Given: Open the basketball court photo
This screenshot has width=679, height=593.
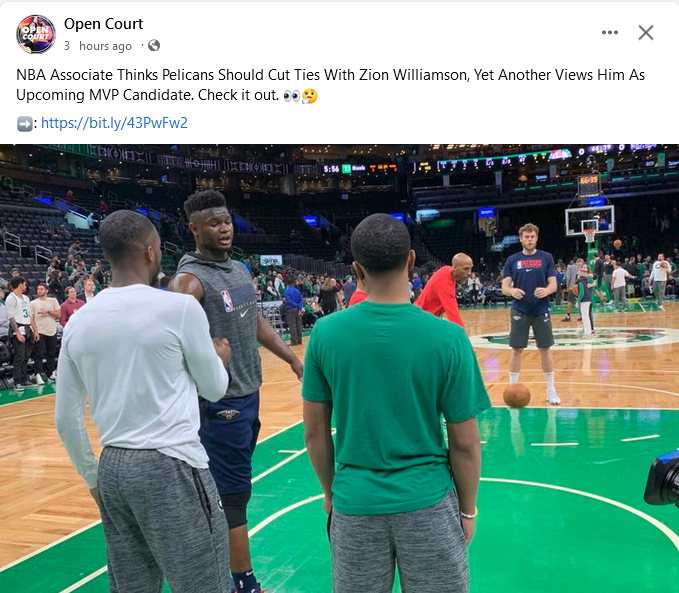Looking at the screenshot, I should [340, 368].
